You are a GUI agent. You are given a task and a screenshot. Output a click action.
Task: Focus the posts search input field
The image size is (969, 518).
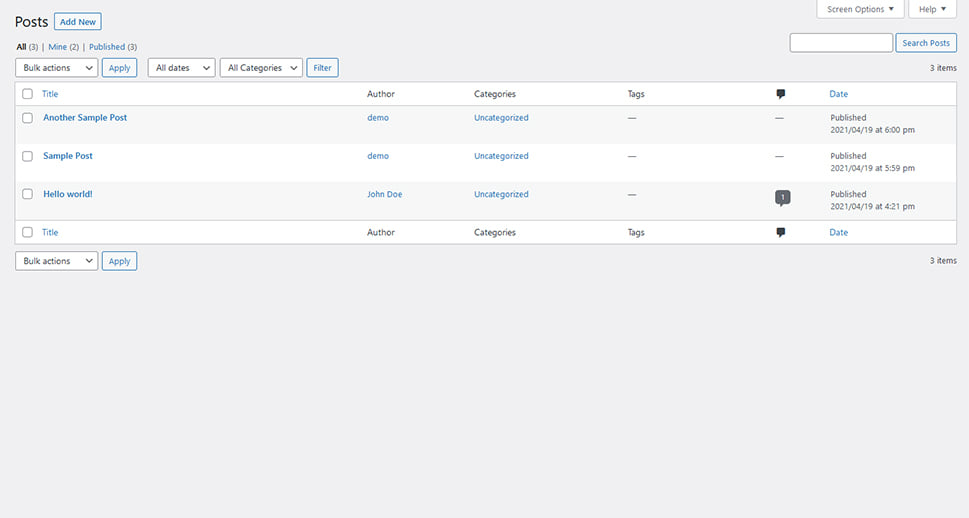pyautogui.click(x=841, y=43)
